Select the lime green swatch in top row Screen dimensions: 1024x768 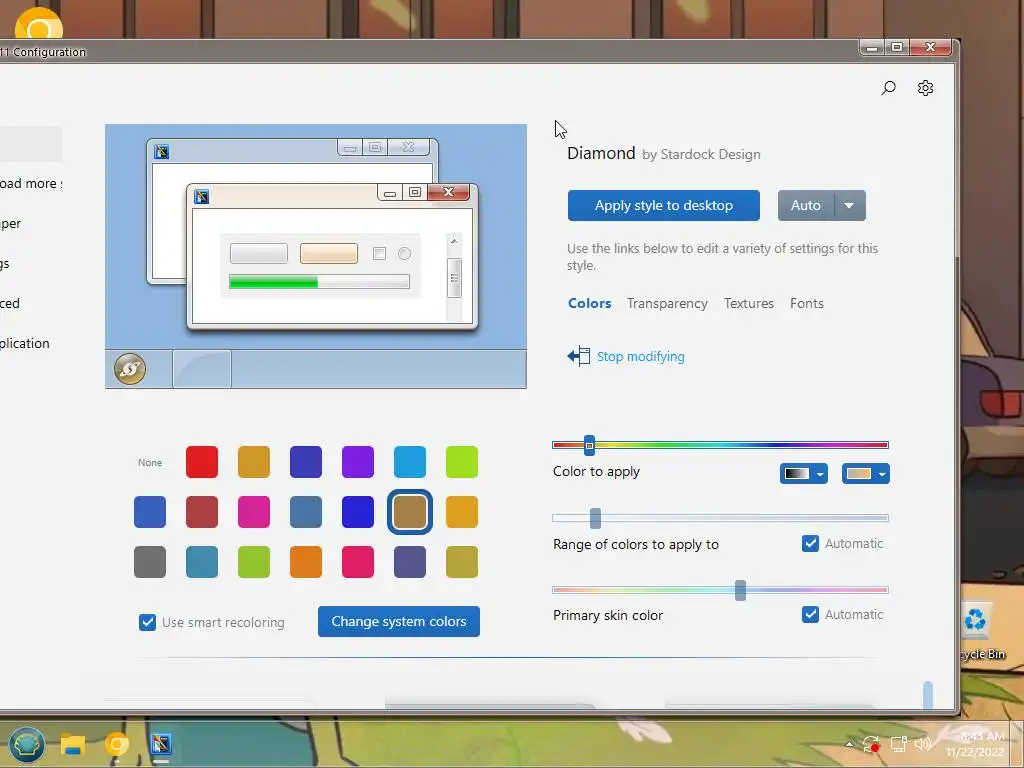[462, 462]
